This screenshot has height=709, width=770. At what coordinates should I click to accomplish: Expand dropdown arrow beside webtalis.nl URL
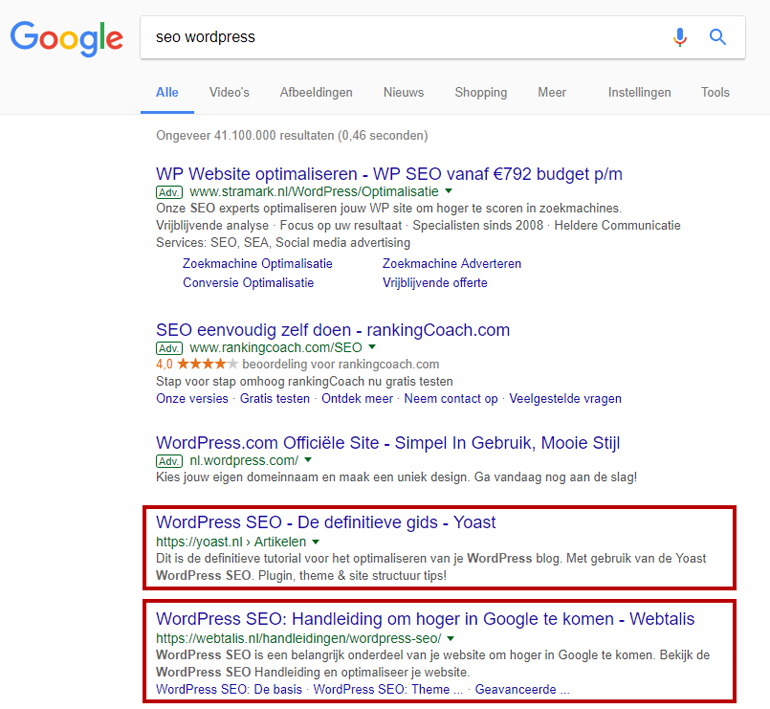[x=451, y=639]
